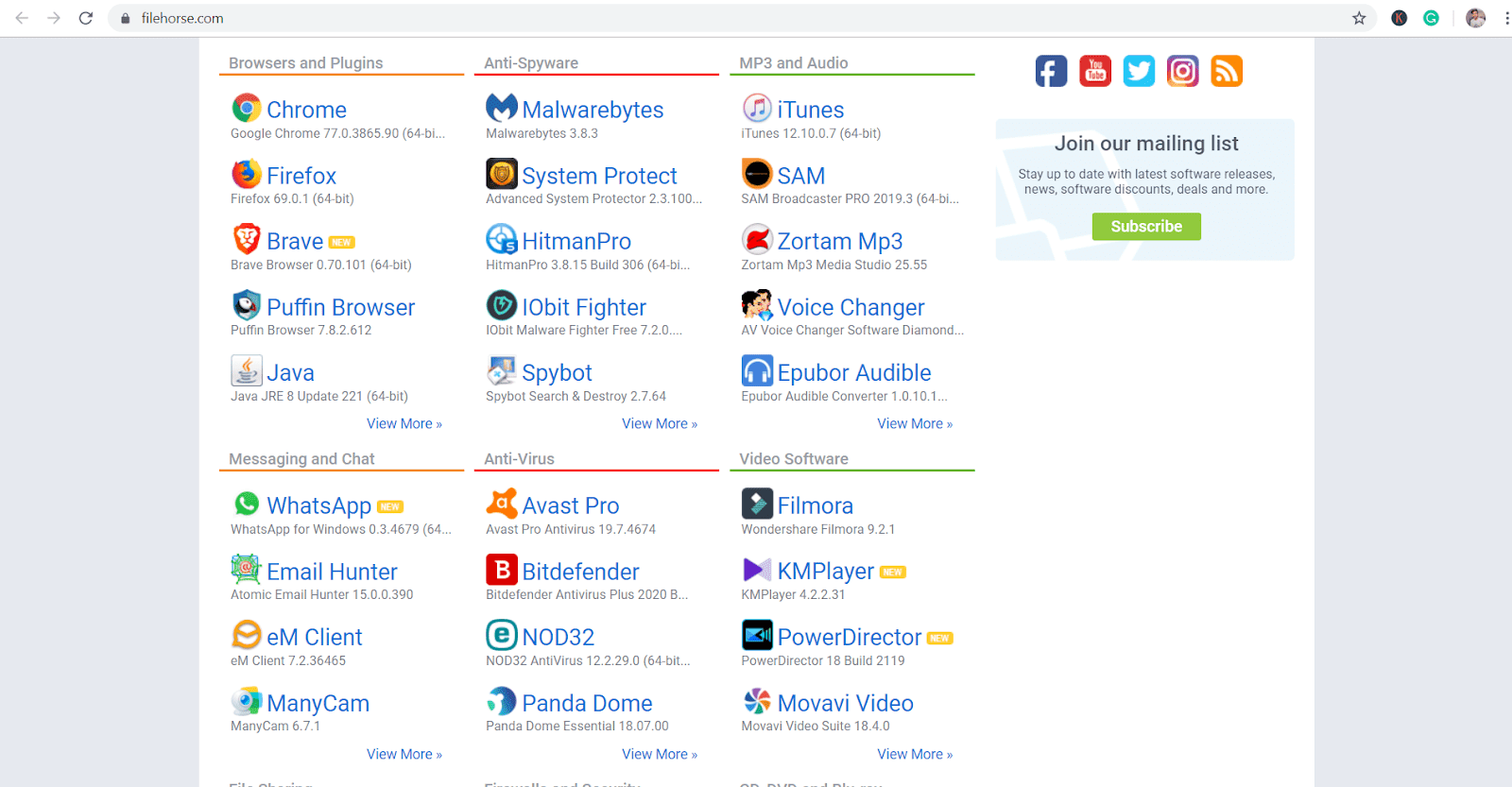This screenshot has height=787, width=1512.
Task: Open the Malwarebytes title link
Action: [x=593, y=110]
